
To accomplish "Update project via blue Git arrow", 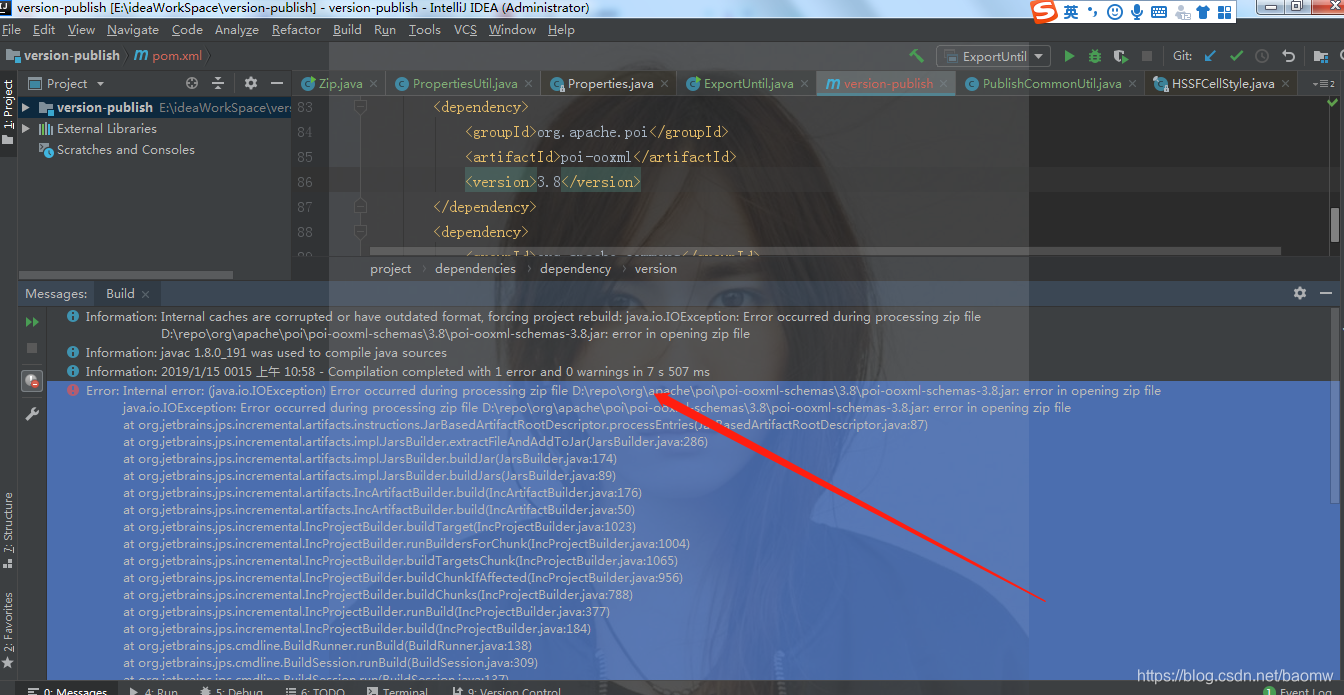I will [x=1210, y=56].
